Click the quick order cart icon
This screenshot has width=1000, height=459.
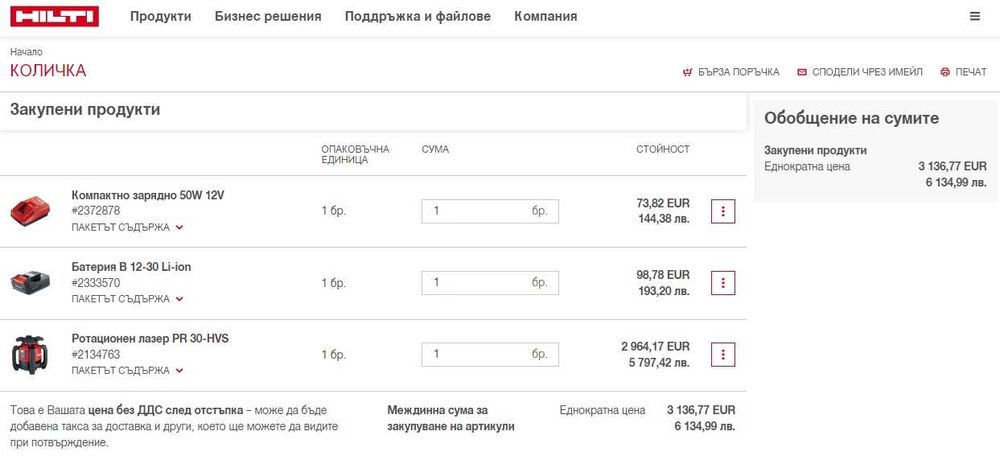point(687,72)
